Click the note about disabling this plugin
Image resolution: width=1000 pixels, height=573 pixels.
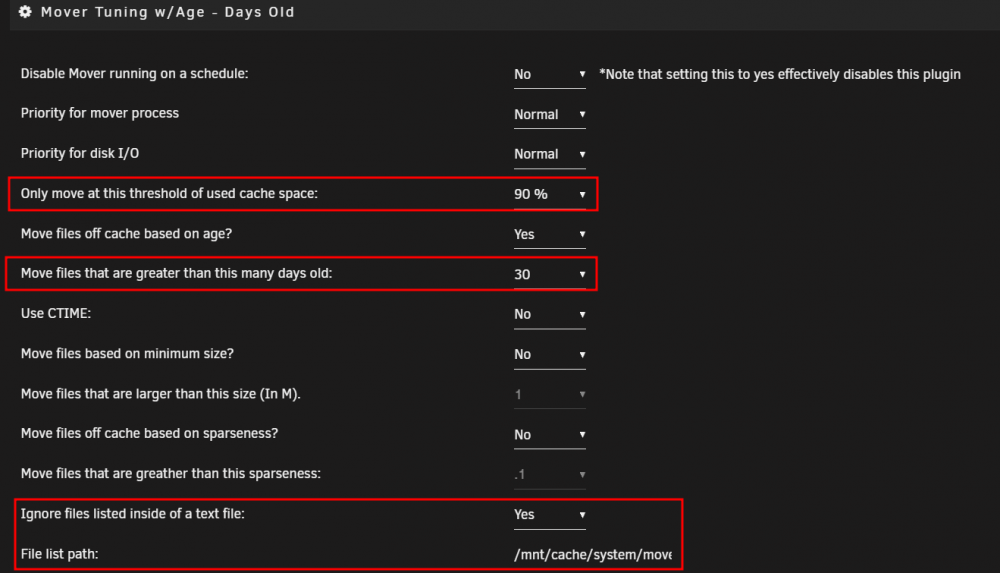tap(780, 75)
